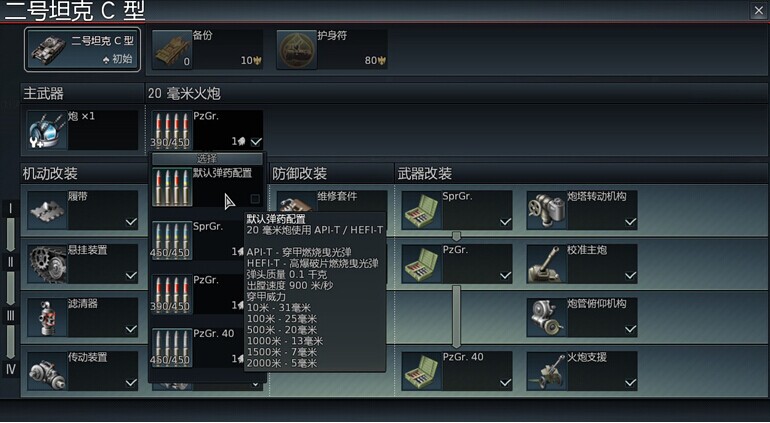Viewport: 770px width, 423px height.
Task: Select the 传动装置 transmission icon
Action: (x=47, y=371)
